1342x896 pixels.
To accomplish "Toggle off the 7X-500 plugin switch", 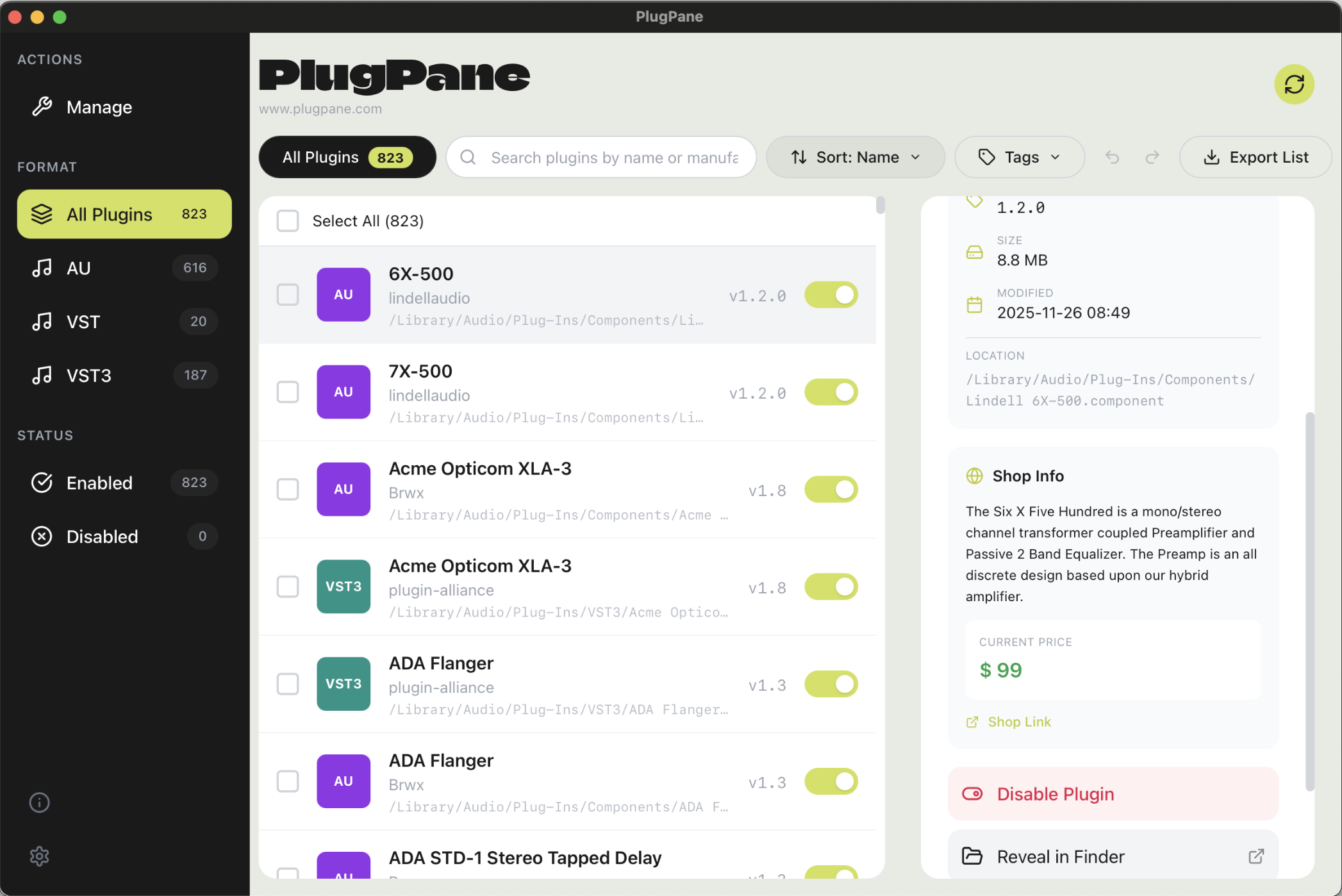I will point(831,392).
